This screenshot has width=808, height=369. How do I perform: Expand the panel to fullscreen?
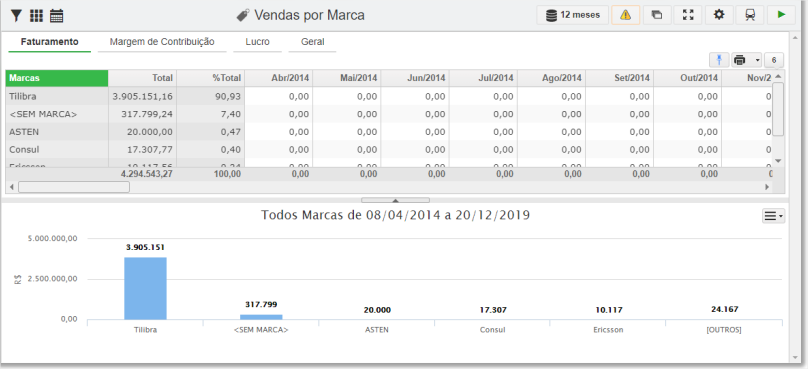click(x=688, y=15)
